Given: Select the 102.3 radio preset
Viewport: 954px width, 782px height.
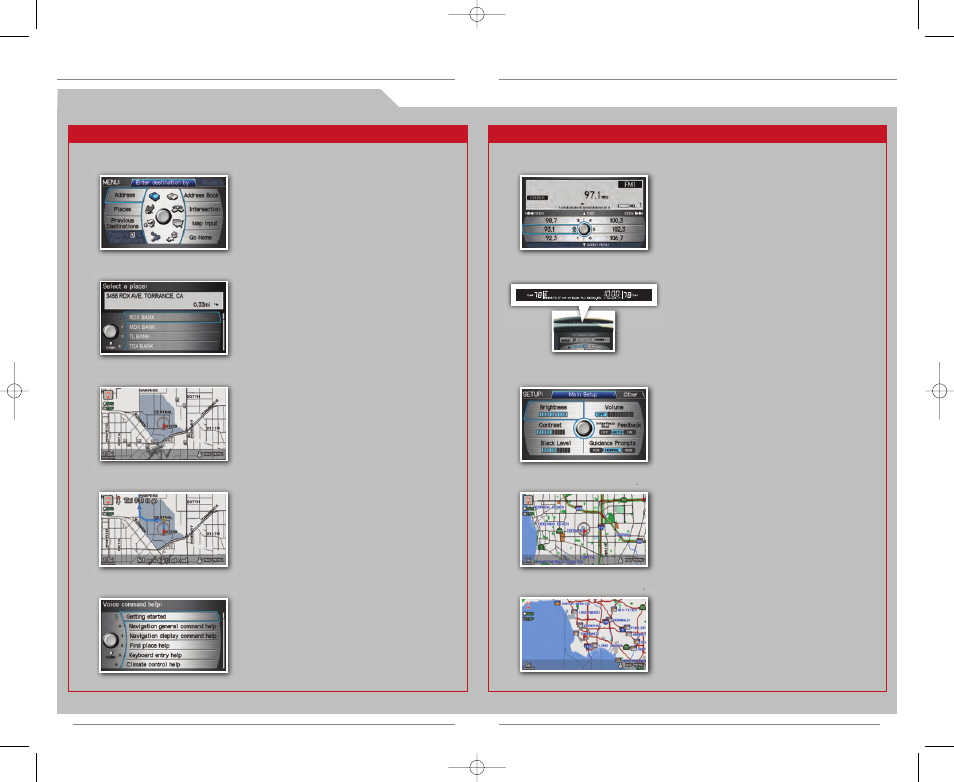Looking at the screenshot, I should pyautogui.click(x=618, y=229).
